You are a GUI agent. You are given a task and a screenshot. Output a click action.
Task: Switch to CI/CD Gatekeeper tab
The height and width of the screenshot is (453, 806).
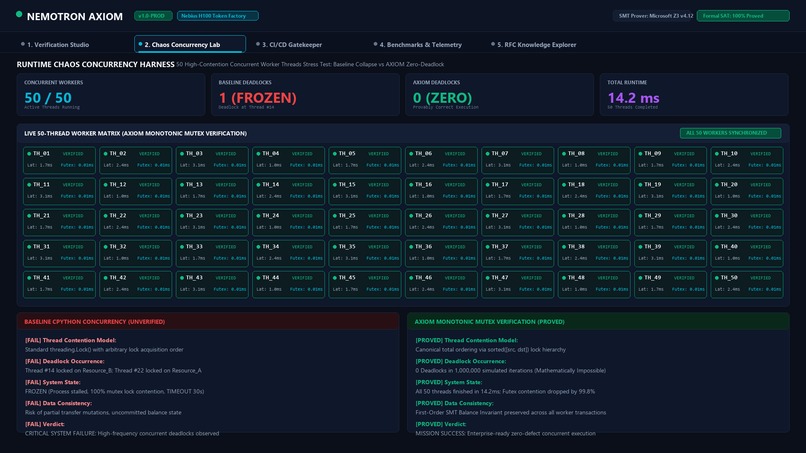coord(289,45)
